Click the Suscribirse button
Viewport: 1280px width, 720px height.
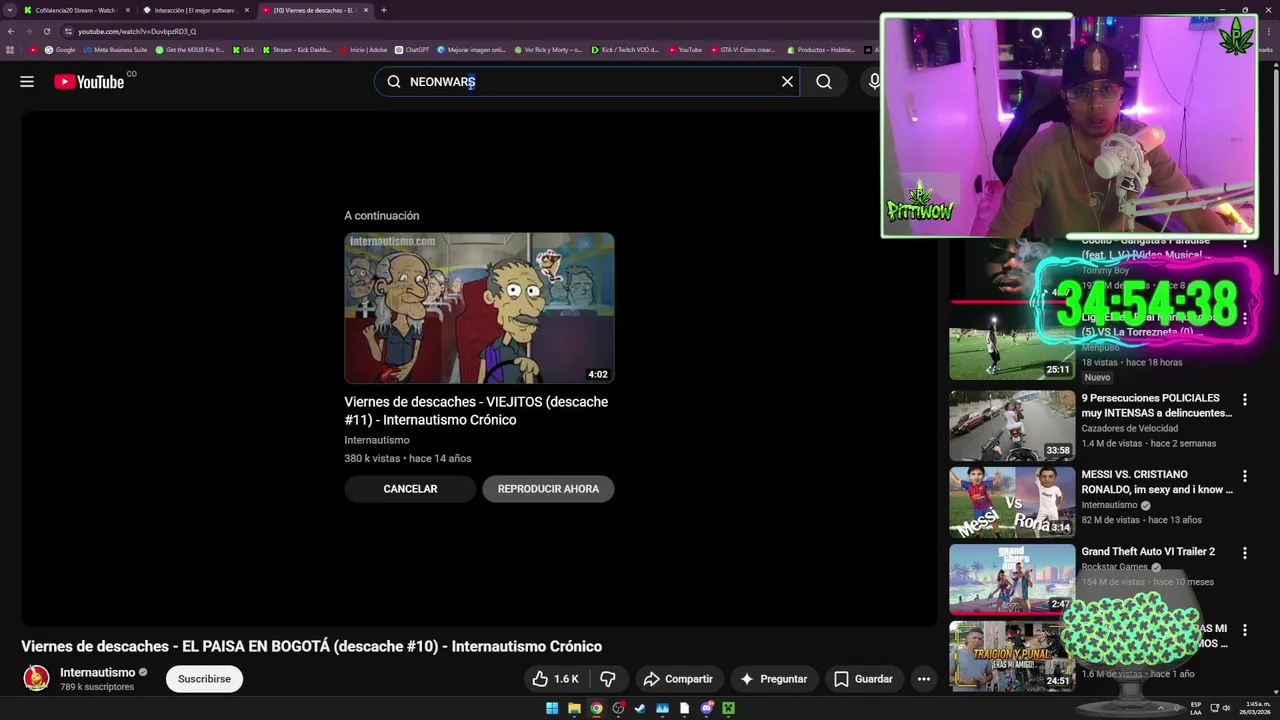point(204,679)
